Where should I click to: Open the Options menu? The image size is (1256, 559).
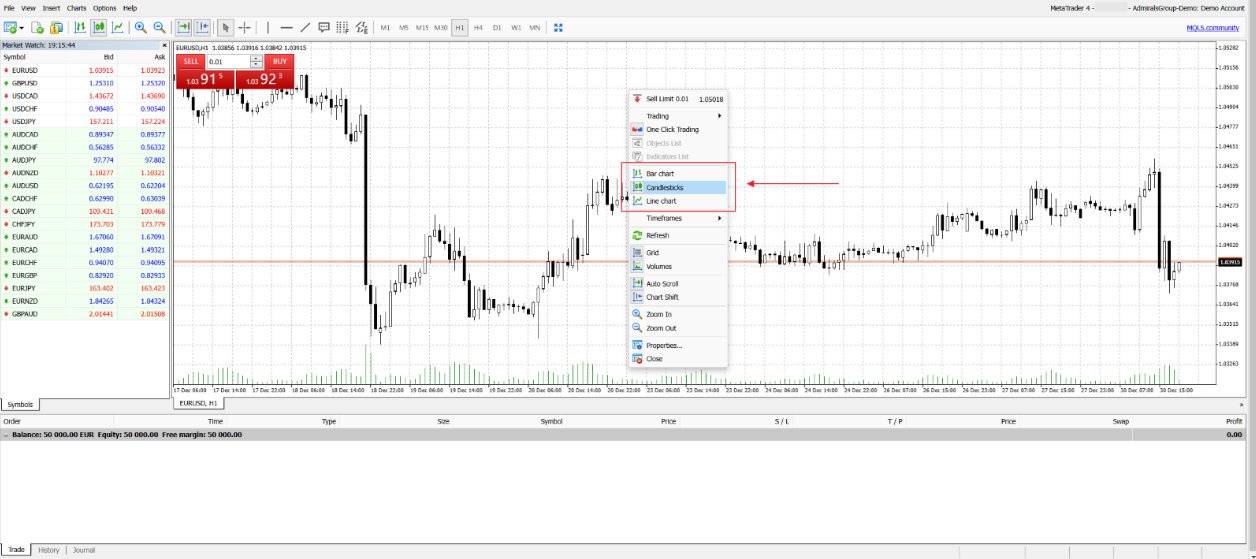point(104,8)
